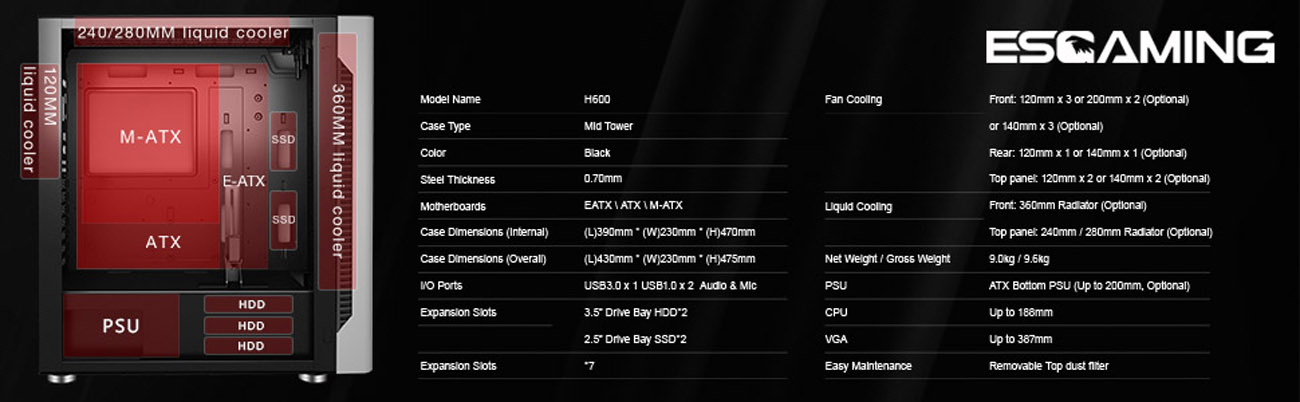The width and height of the screenshot is (1300, 402).
Task: Click the 'Front: 360mm Radiator (Optional)' value
Action: [1067, 206]
